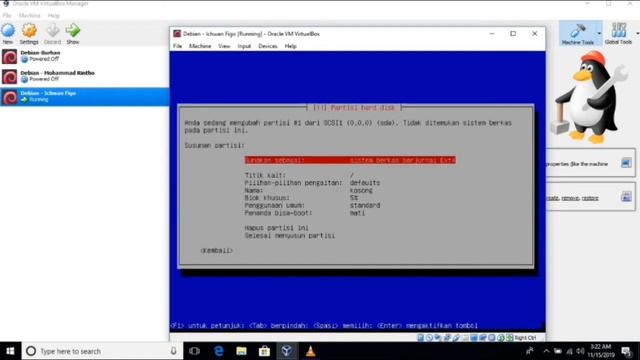Image resolution: width=640 pixels, height=360 pixels.
Task: Select the running Debian - Ichwan Figo machine
Action: [x=84, y=97]
